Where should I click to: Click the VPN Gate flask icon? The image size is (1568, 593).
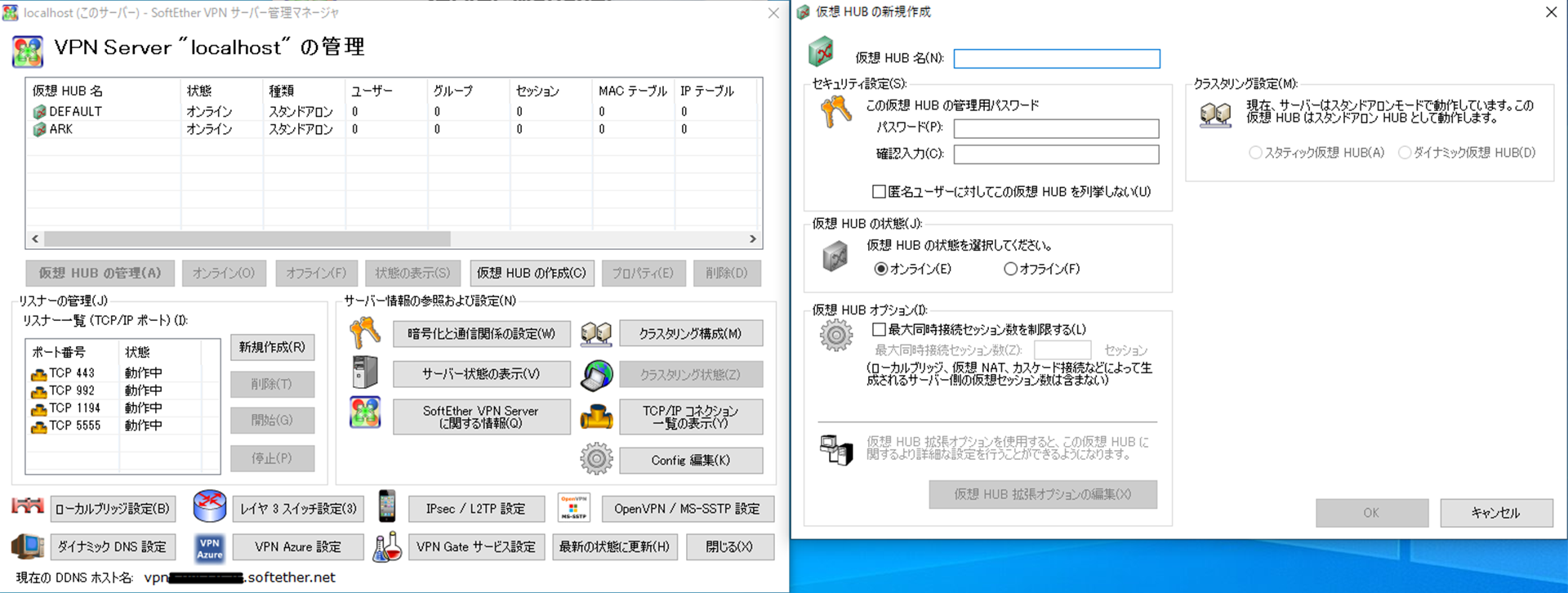click(387, 546)
